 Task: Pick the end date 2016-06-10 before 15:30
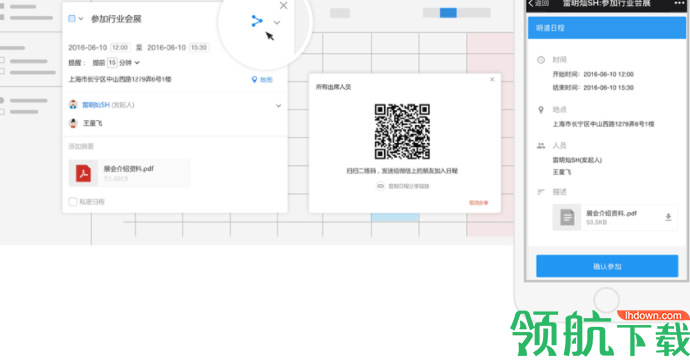click(166, 48)
